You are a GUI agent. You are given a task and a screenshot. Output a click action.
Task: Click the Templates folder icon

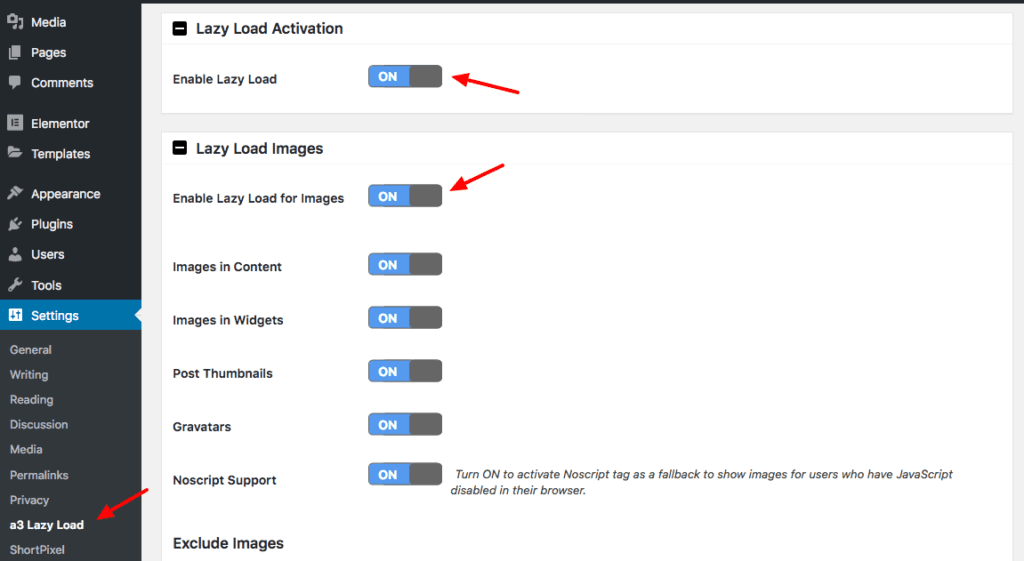tap(15, 153)
